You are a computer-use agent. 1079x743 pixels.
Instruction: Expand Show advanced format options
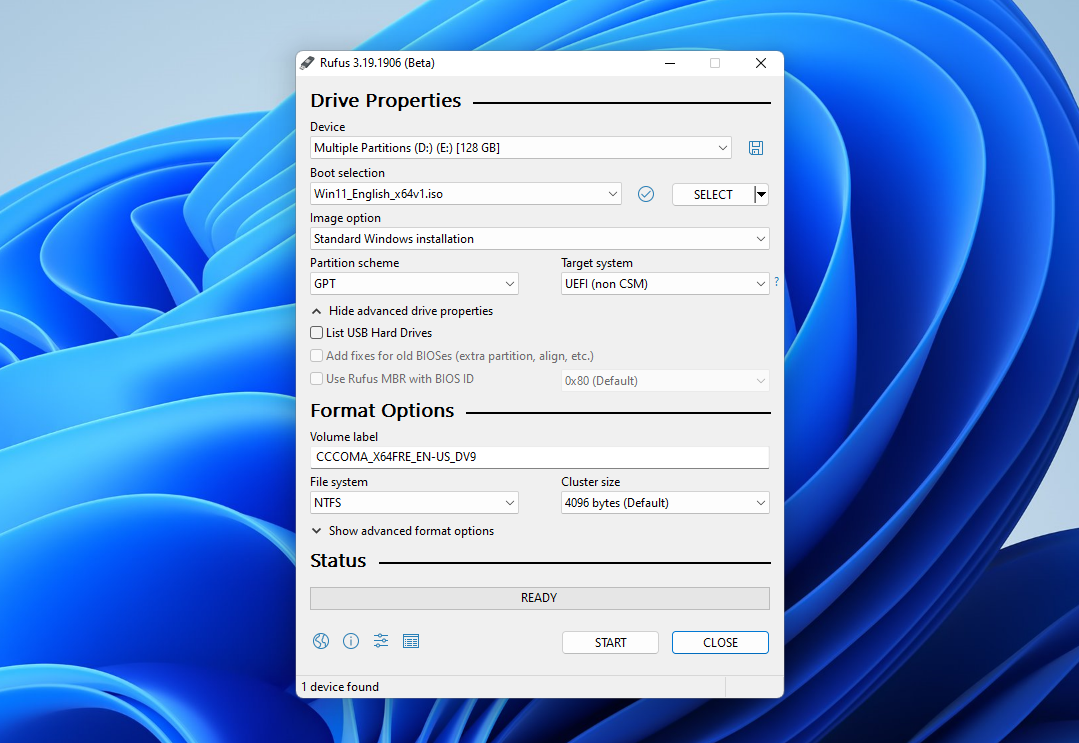(404, 530)
